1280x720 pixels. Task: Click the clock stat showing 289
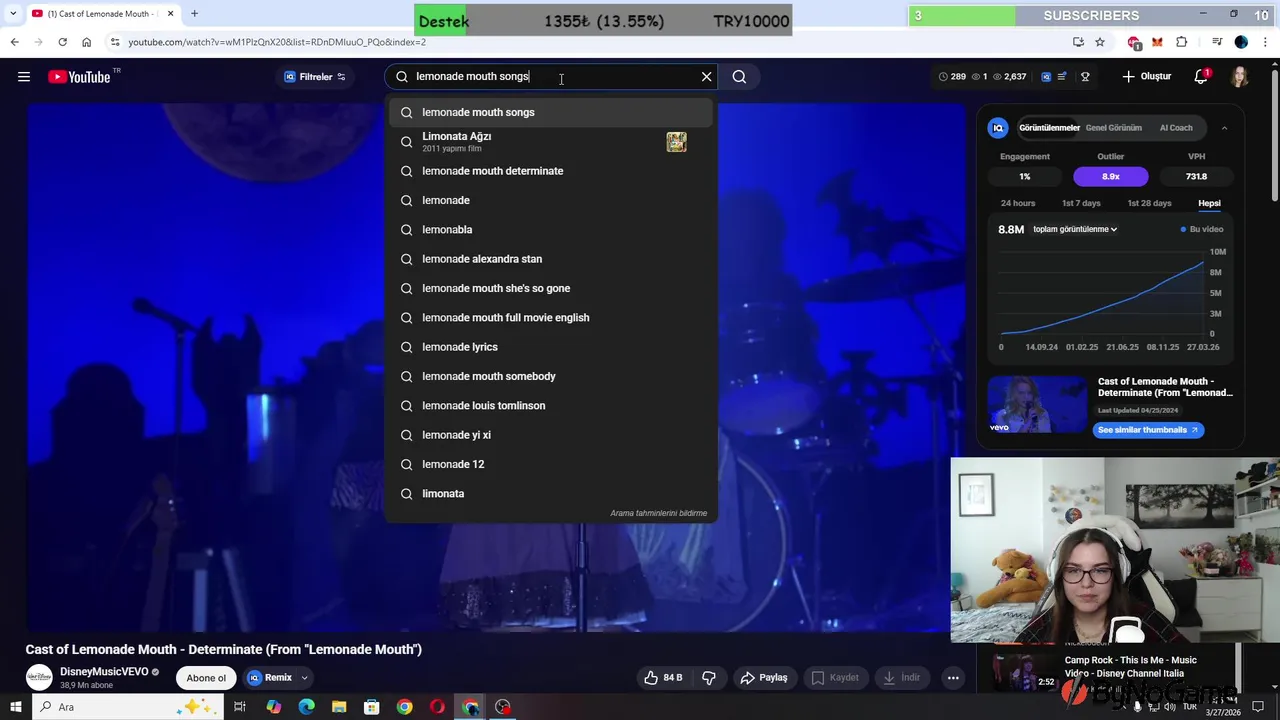[952, 77]
